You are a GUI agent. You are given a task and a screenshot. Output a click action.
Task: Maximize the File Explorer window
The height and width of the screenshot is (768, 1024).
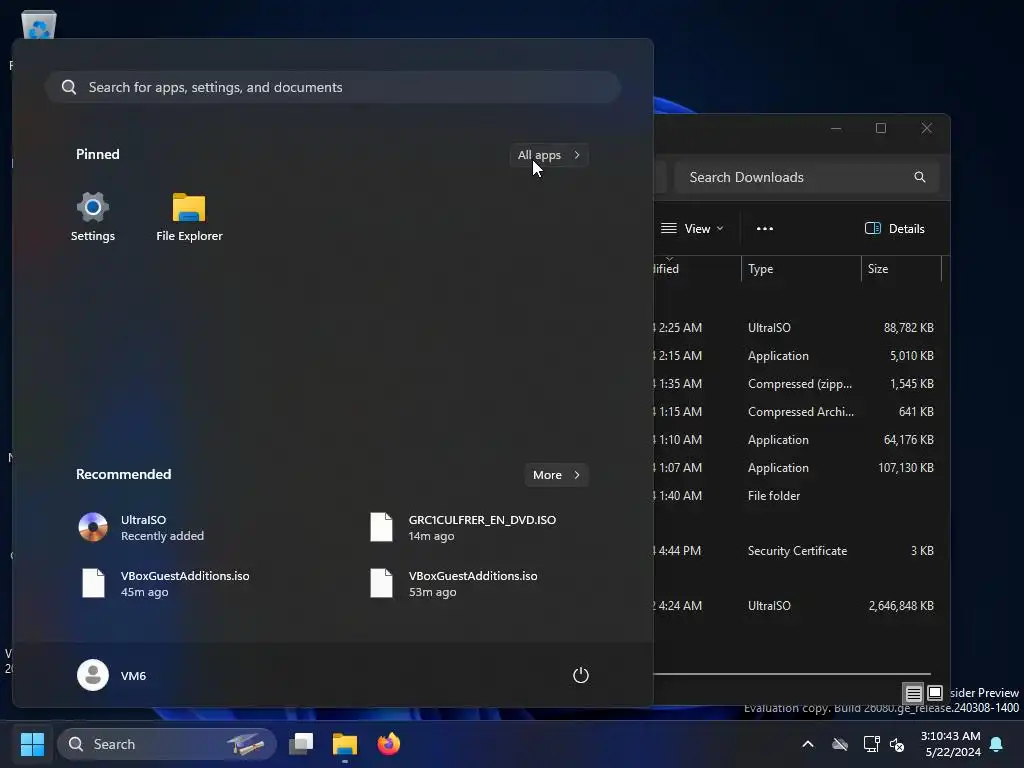[881, 128]
